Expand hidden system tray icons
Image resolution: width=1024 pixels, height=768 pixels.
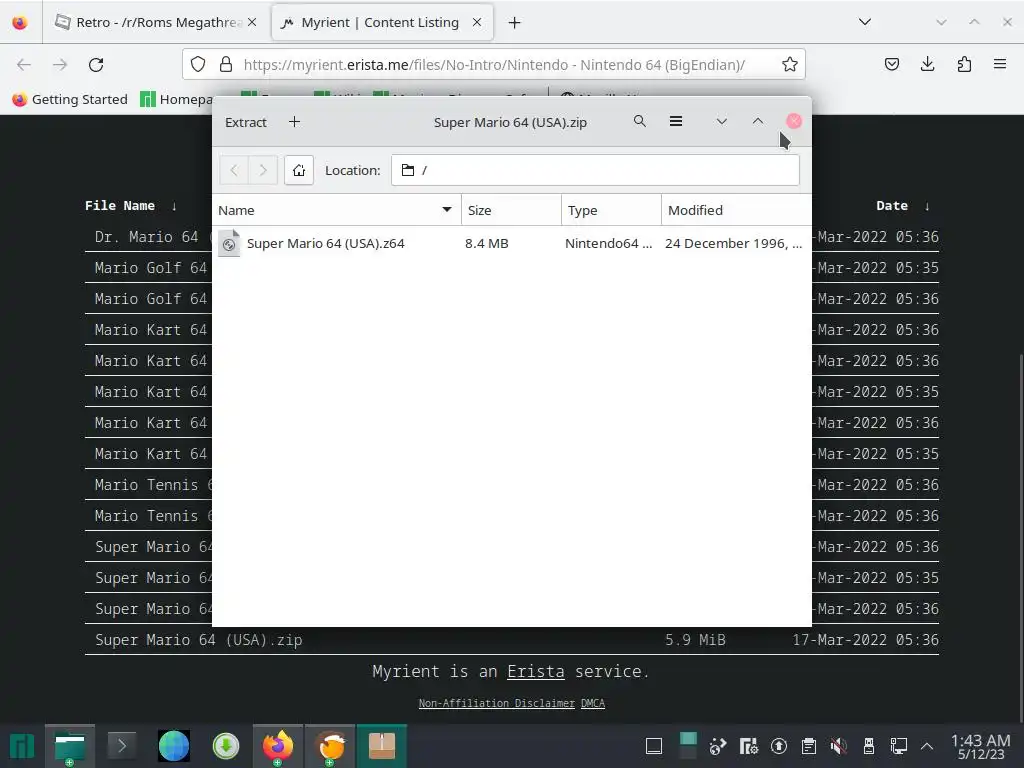[927, 746]
